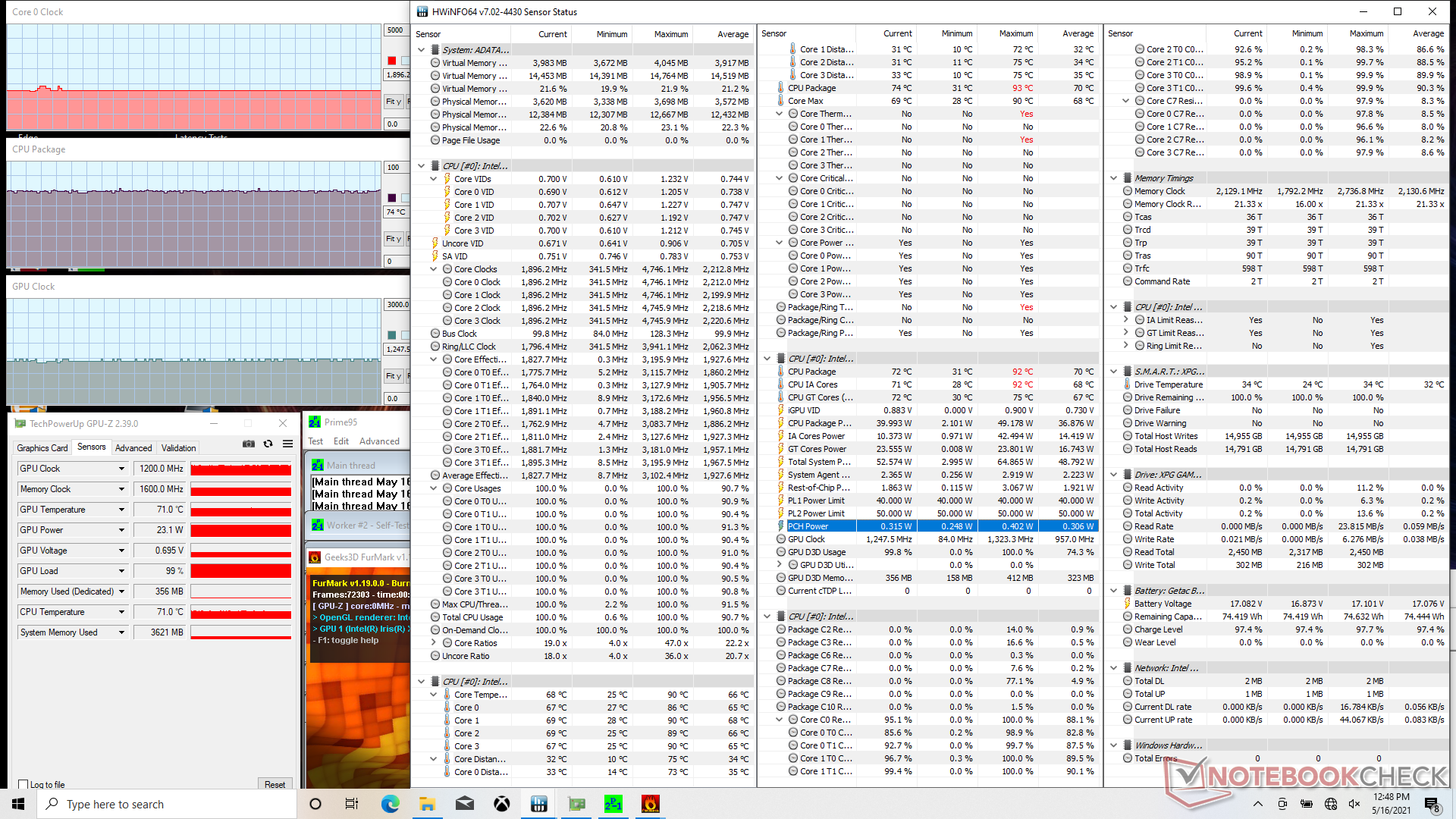Switch to GPU-Z Advanced tab
Image resolution: width=1456 pixels, height=819 pixels.
point(133,448)
